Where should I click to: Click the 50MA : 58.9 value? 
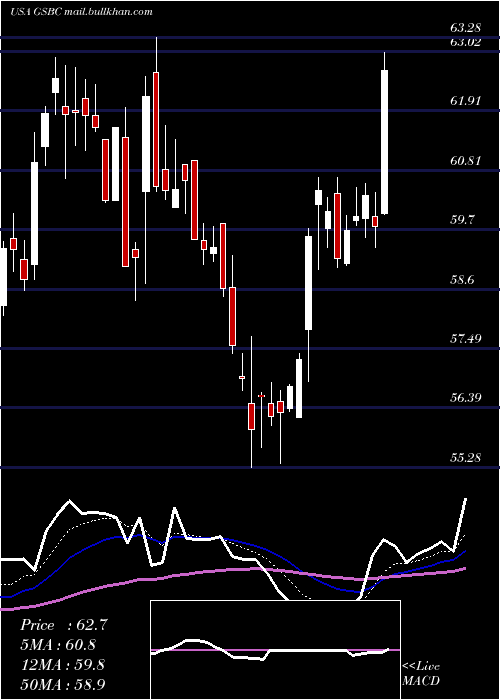pyautogui.click(x=63, y=684)
